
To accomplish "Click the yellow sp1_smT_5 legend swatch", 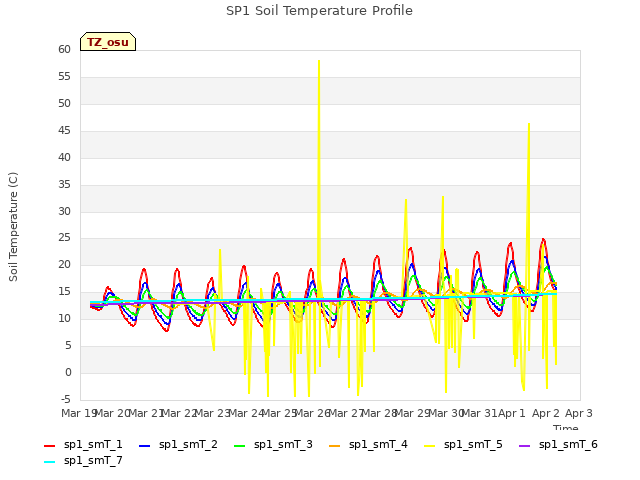I will (x=429, y=446).
